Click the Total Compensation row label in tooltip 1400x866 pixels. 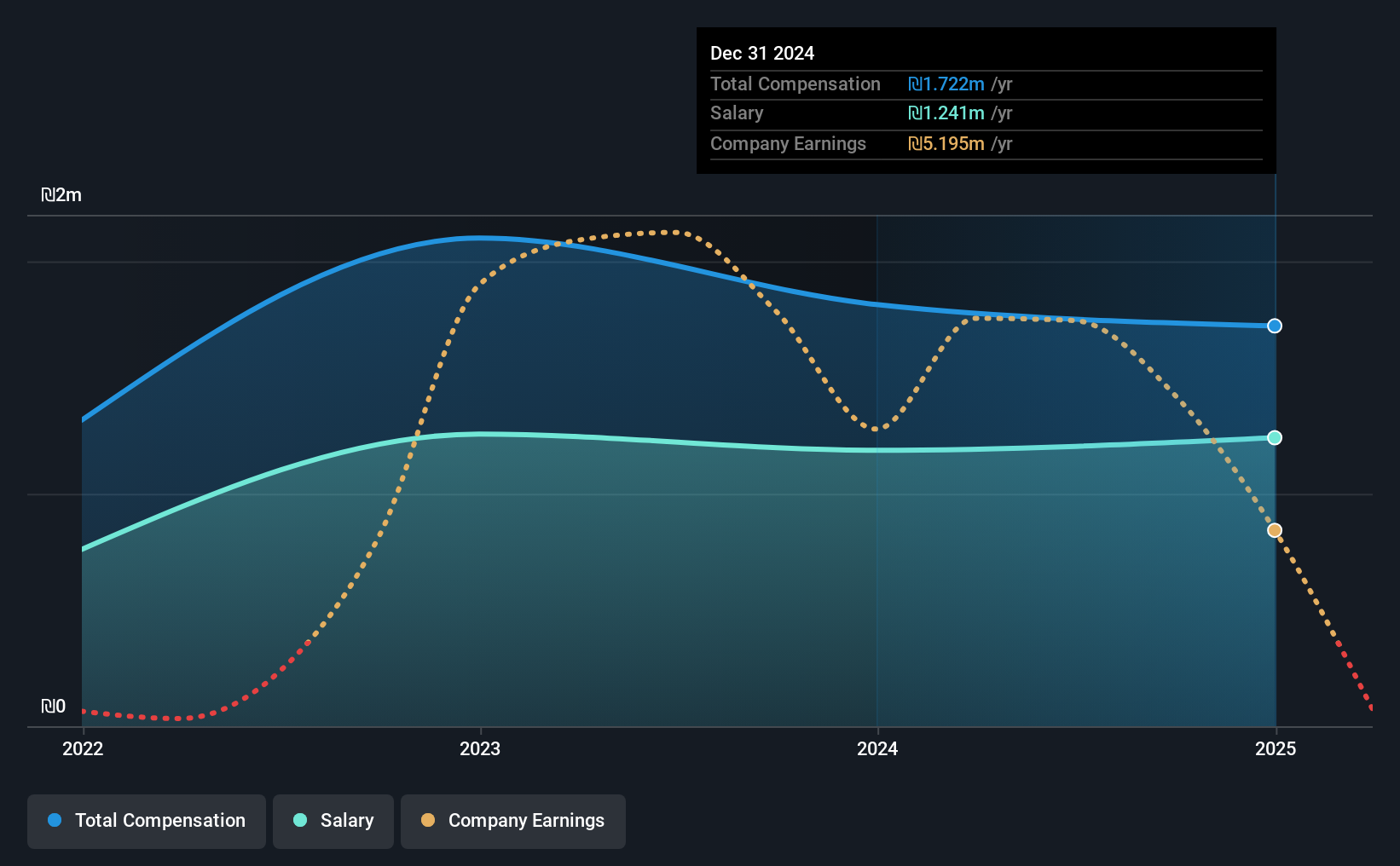795,84
